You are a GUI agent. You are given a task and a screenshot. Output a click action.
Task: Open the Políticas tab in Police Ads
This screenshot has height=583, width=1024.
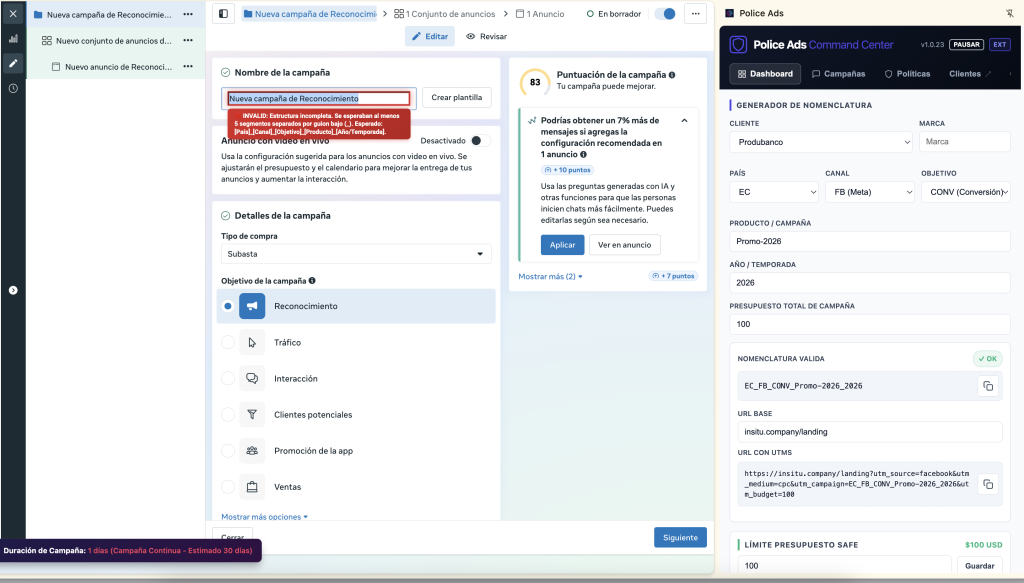(907, 74)
